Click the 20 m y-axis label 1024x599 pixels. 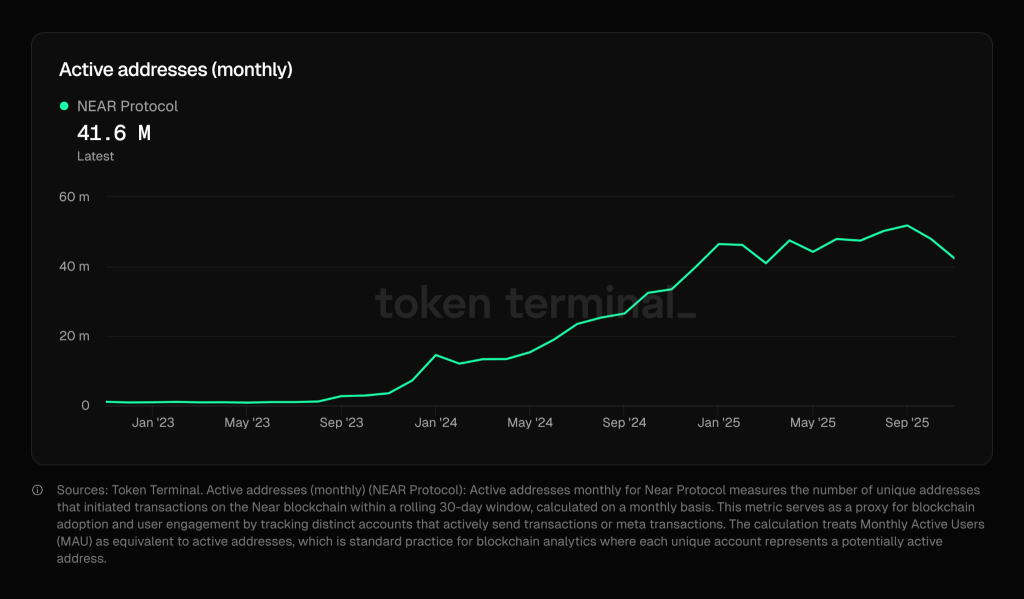coord(74,336)
